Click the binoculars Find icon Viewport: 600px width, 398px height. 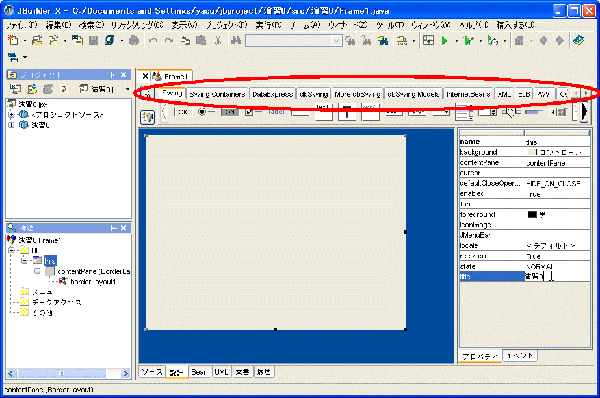tap(236, 40)
